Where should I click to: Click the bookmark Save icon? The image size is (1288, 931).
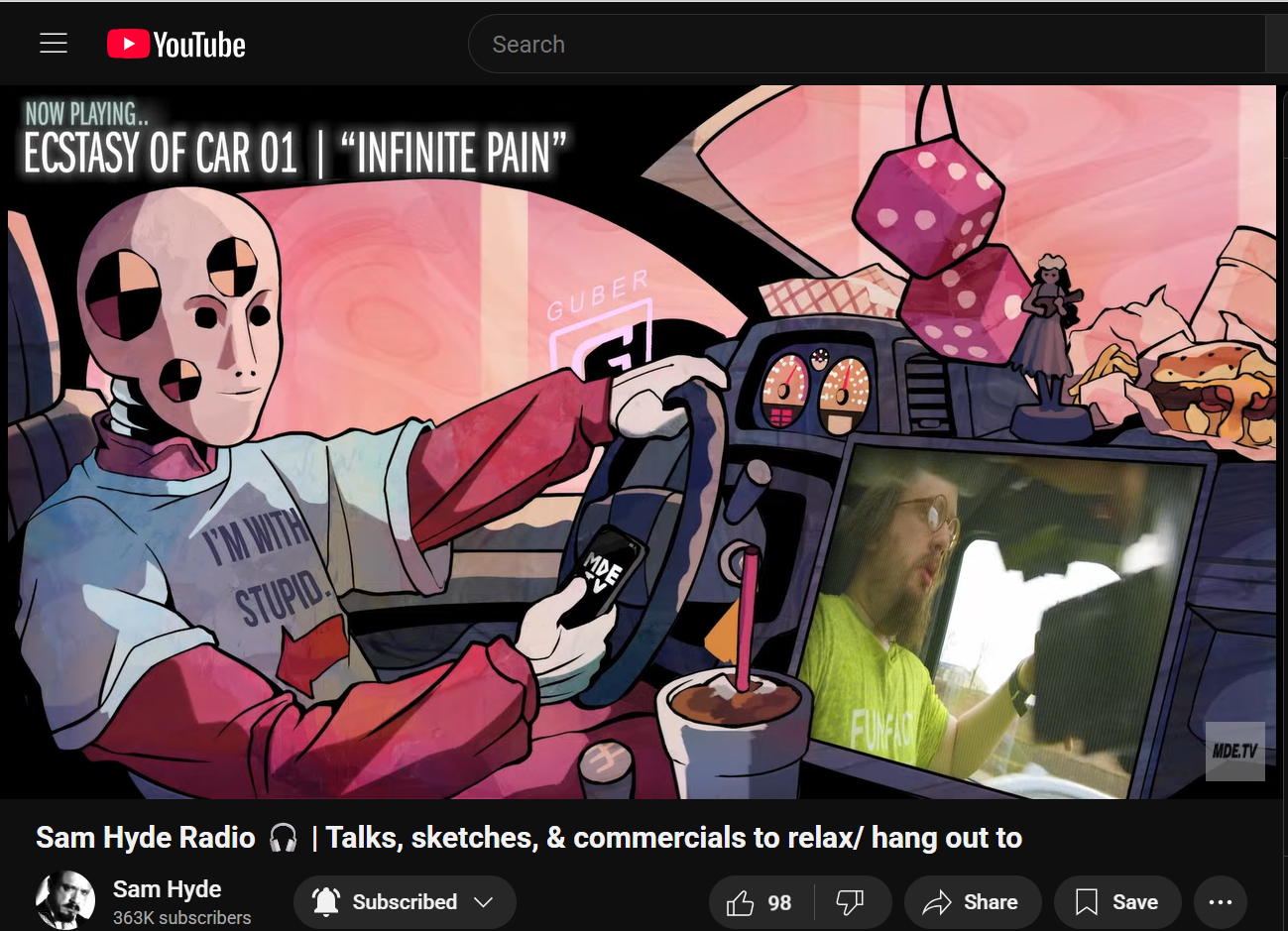point(1087,902)
